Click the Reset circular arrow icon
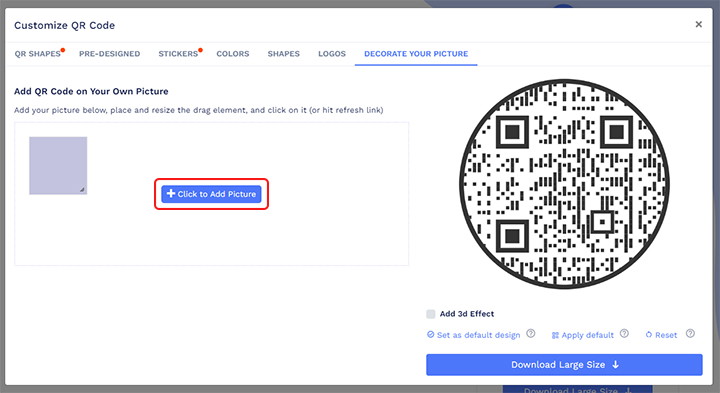Viewport: 720px width, 393px height. pyautogui.click(x=649, y=335)
